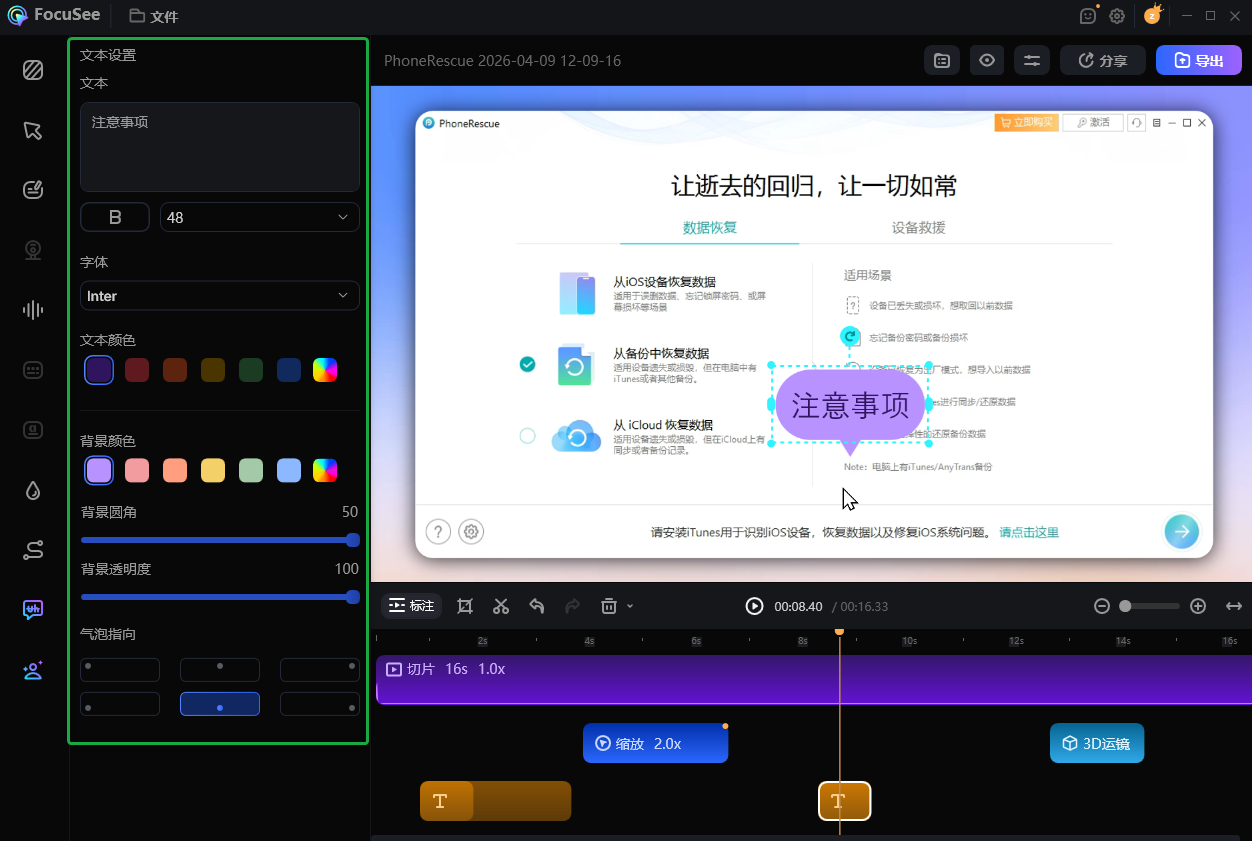Select the dark green text color
Image resolution: width=1252 pixels, height=841 pixels.
click(251, 370)
